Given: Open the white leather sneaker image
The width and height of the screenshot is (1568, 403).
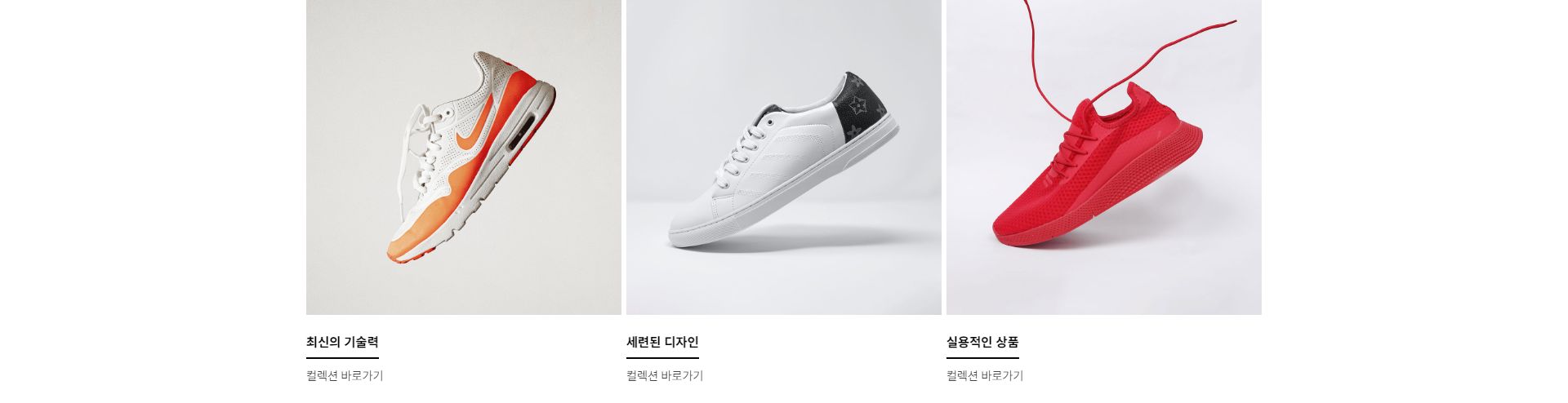Looking at the screenshot, I should pos(784,157).
